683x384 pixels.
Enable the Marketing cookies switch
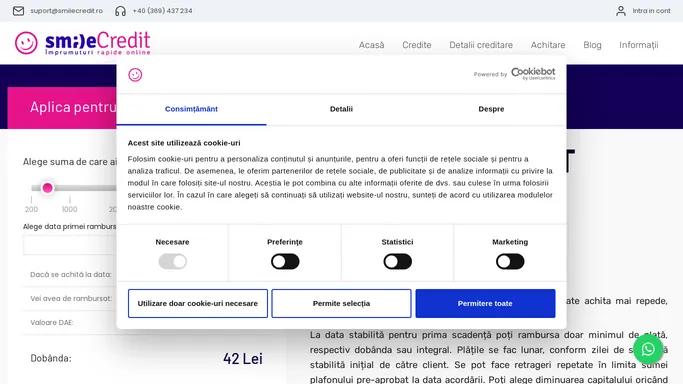pos(510,262)
